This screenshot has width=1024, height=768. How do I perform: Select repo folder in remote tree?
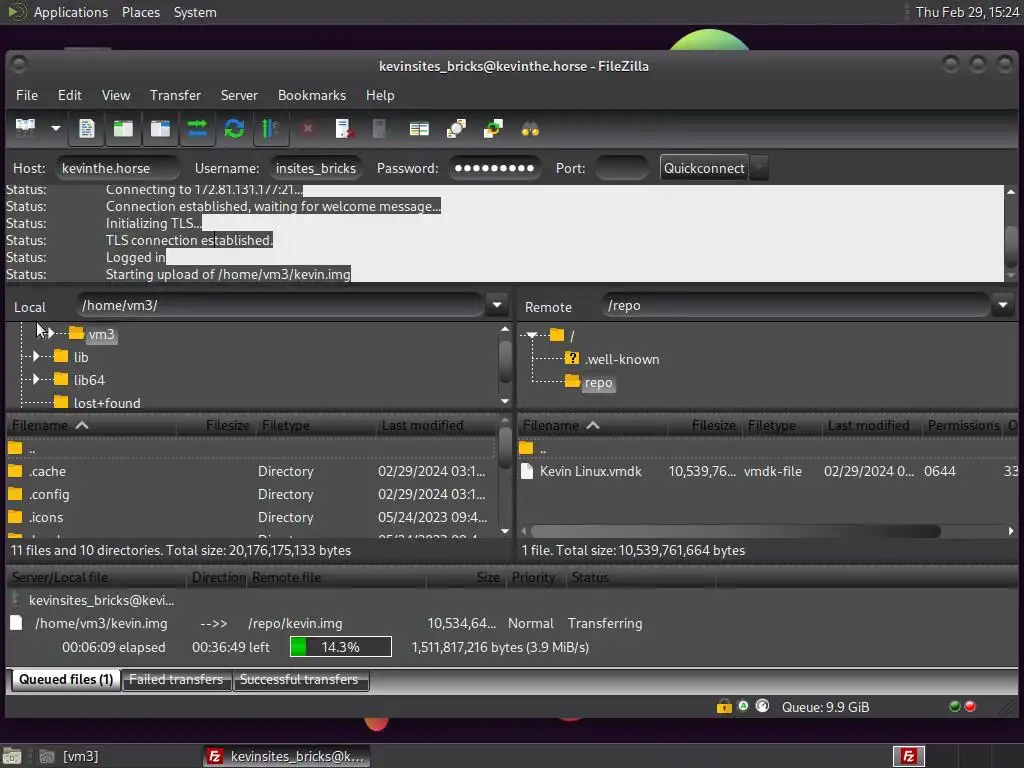tap(598, 383)
